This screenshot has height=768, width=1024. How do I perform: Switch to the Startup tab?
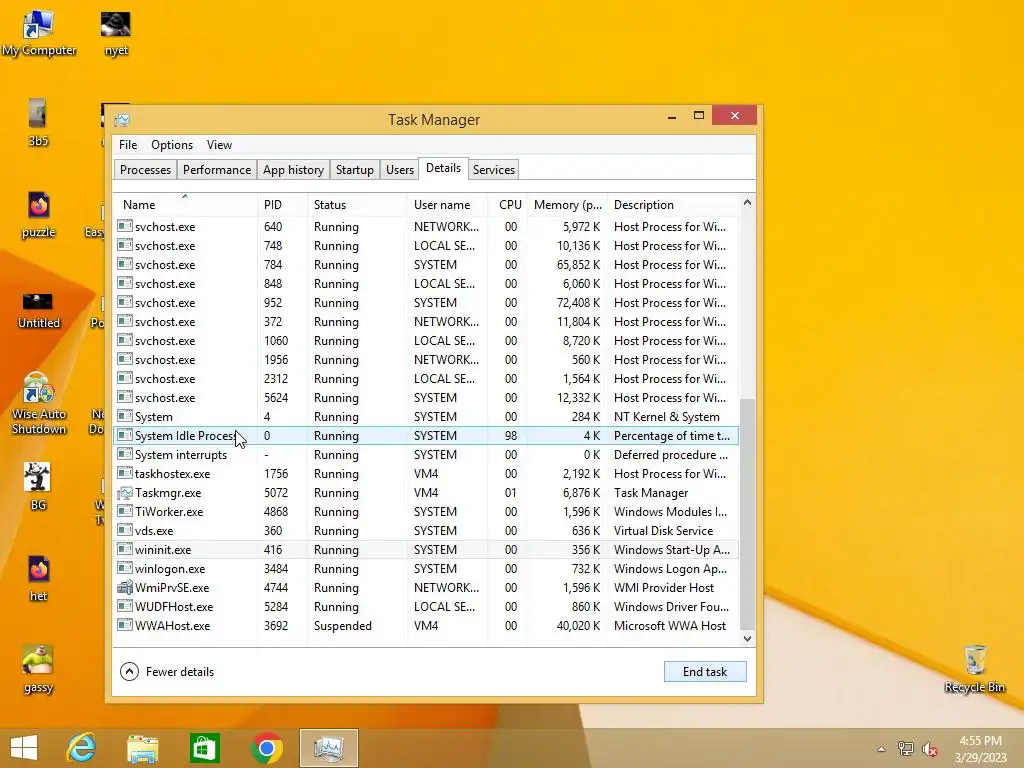coord(355,170)
